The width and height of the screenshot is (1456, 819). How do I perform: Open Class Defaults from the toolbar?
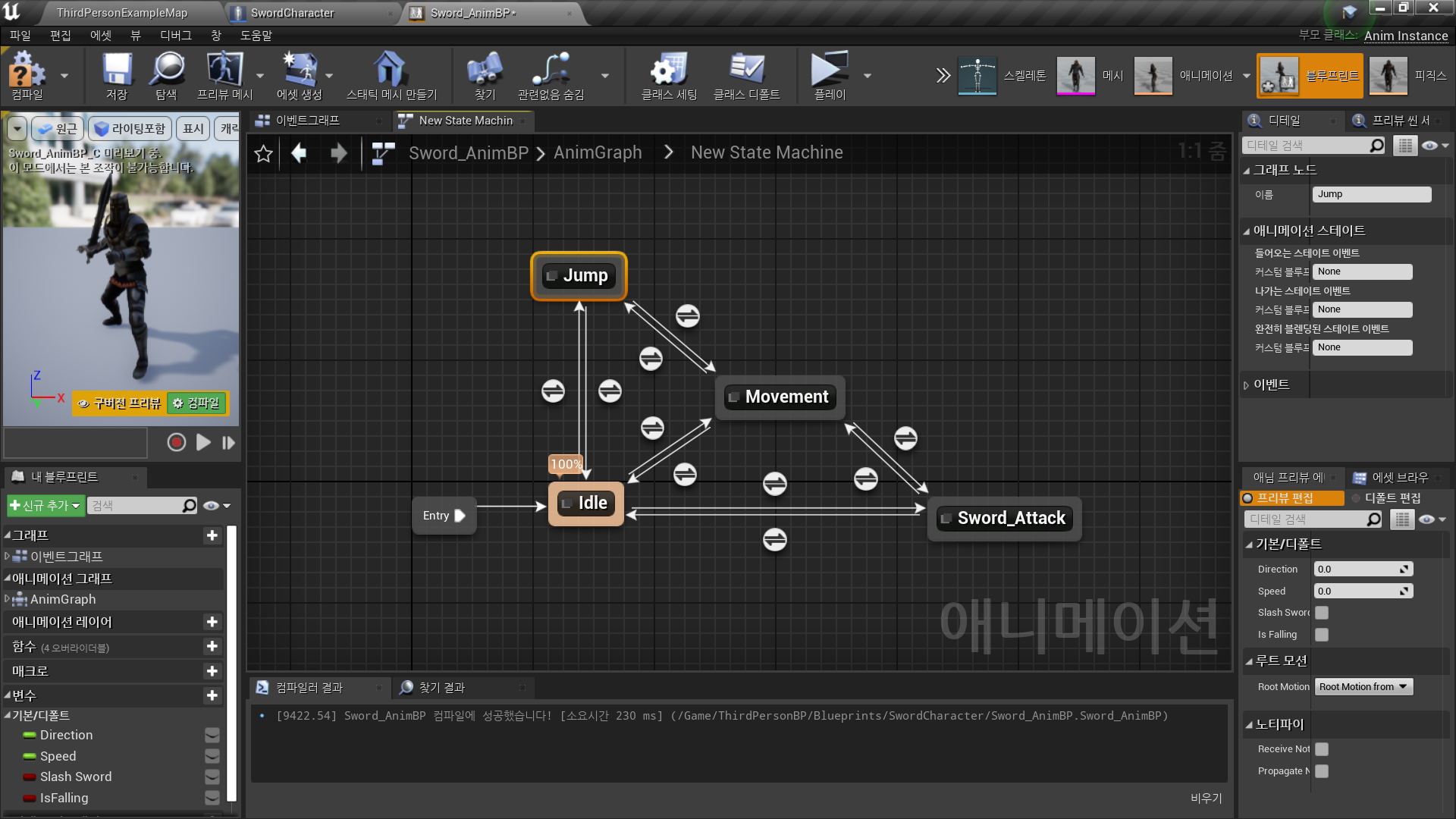(x=748, y=75)
